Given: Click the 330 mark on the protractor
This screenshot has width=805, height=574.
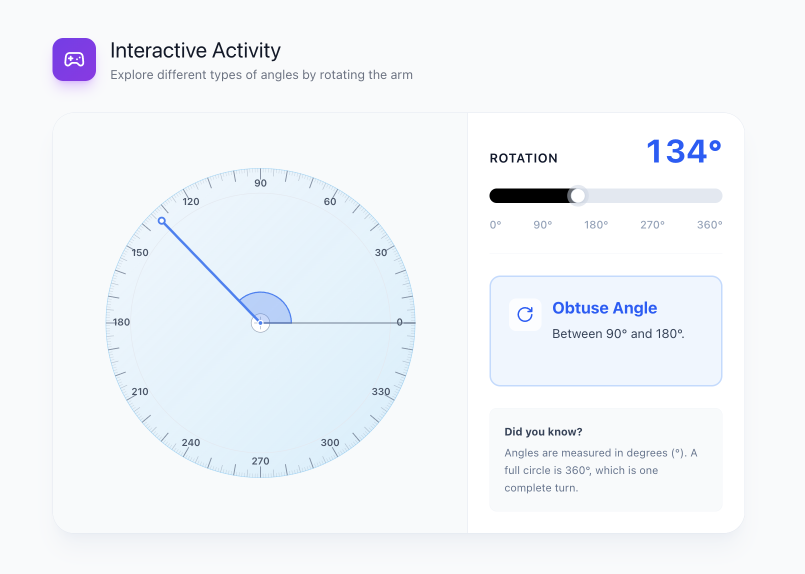Looking at the screenshot, I should pyautogui.click(x=380, y=392).
